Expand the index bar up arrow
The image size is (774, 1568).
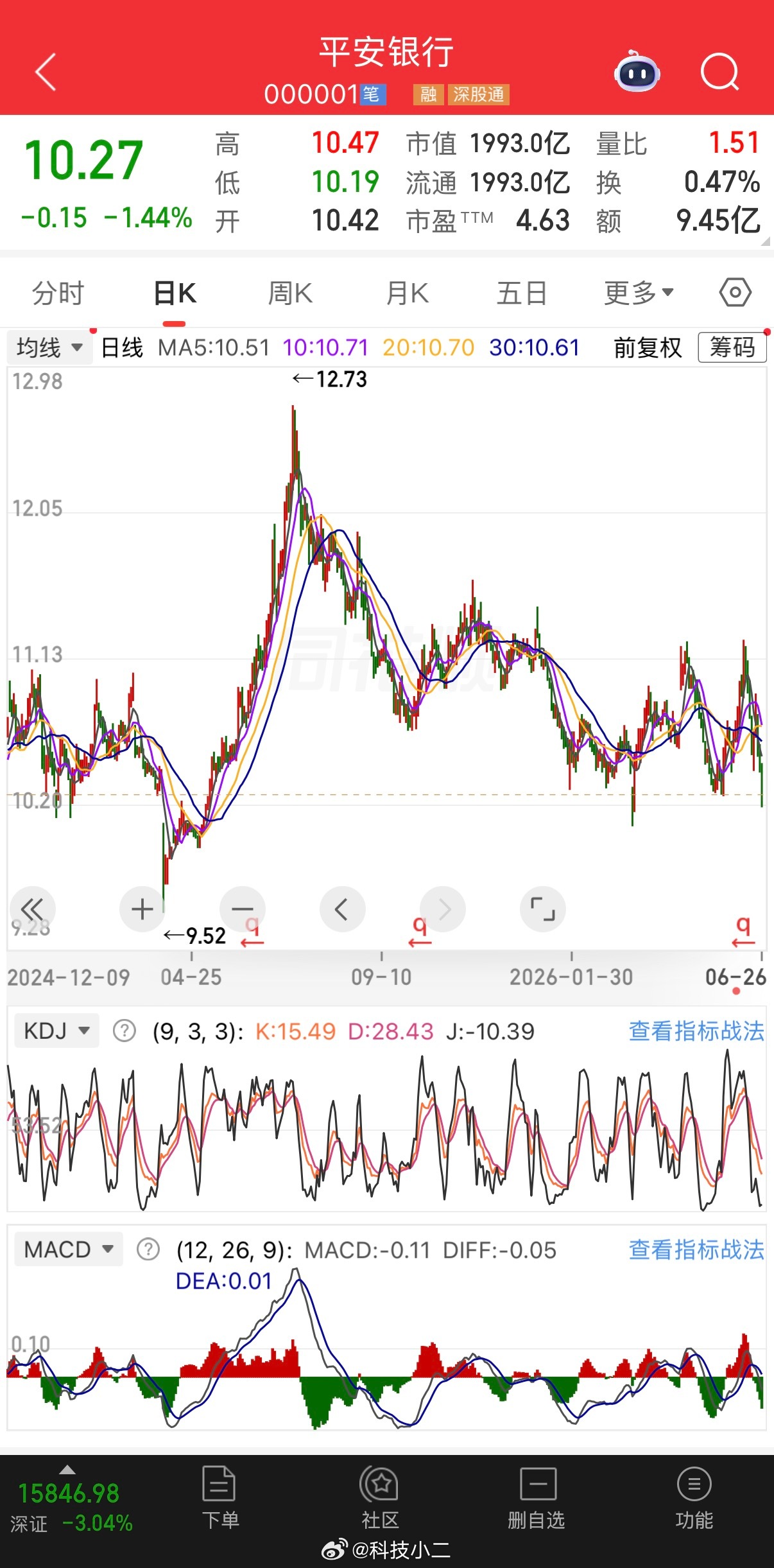point(67,1470)
